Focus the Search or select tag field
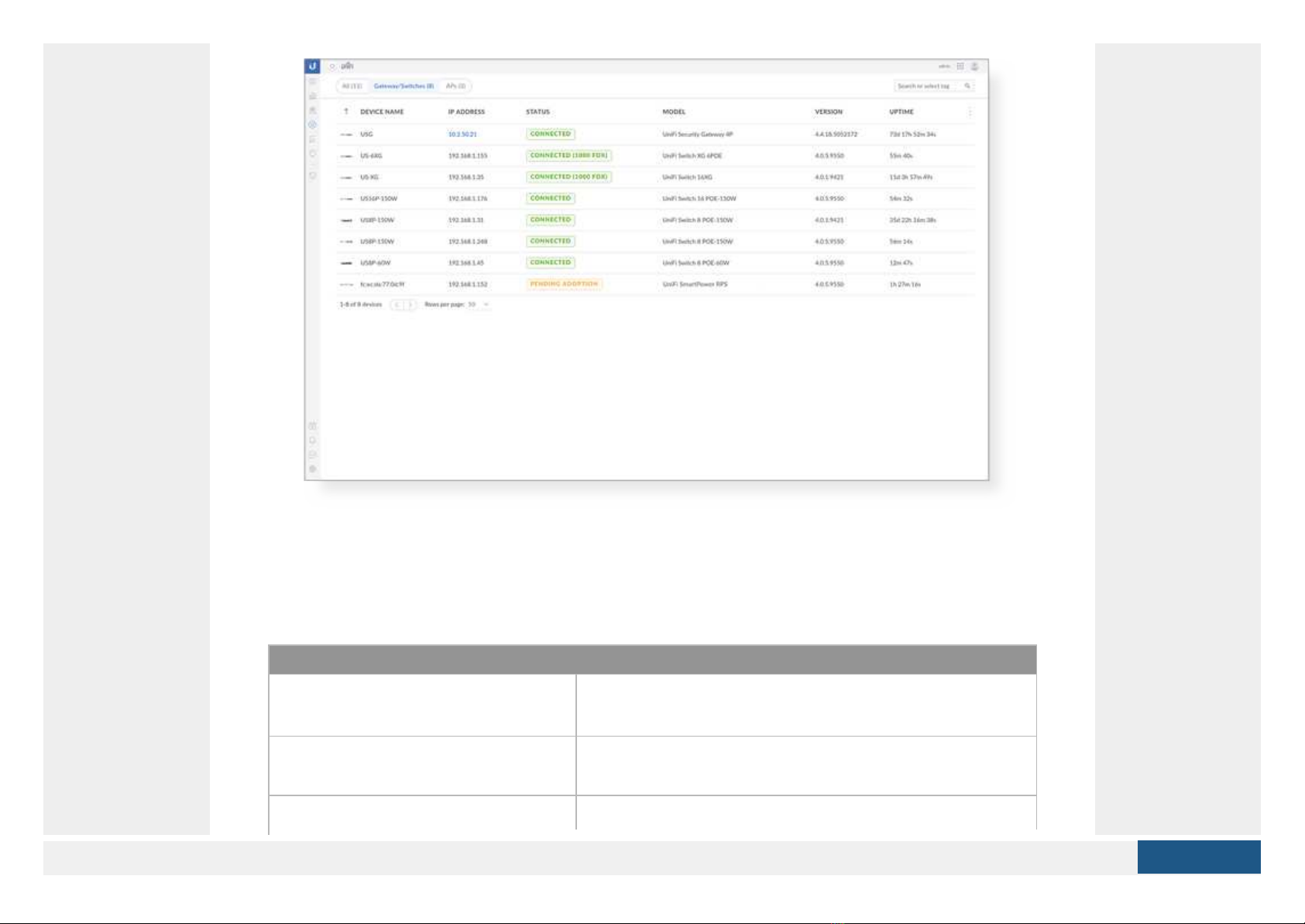 point(933,86)
